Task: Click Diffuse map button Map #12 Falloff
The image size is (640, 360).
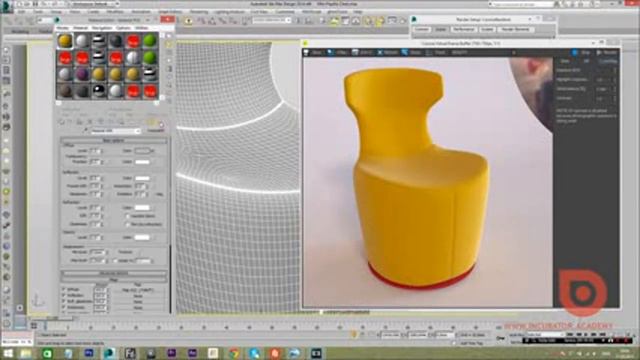Action: point(138,290)
